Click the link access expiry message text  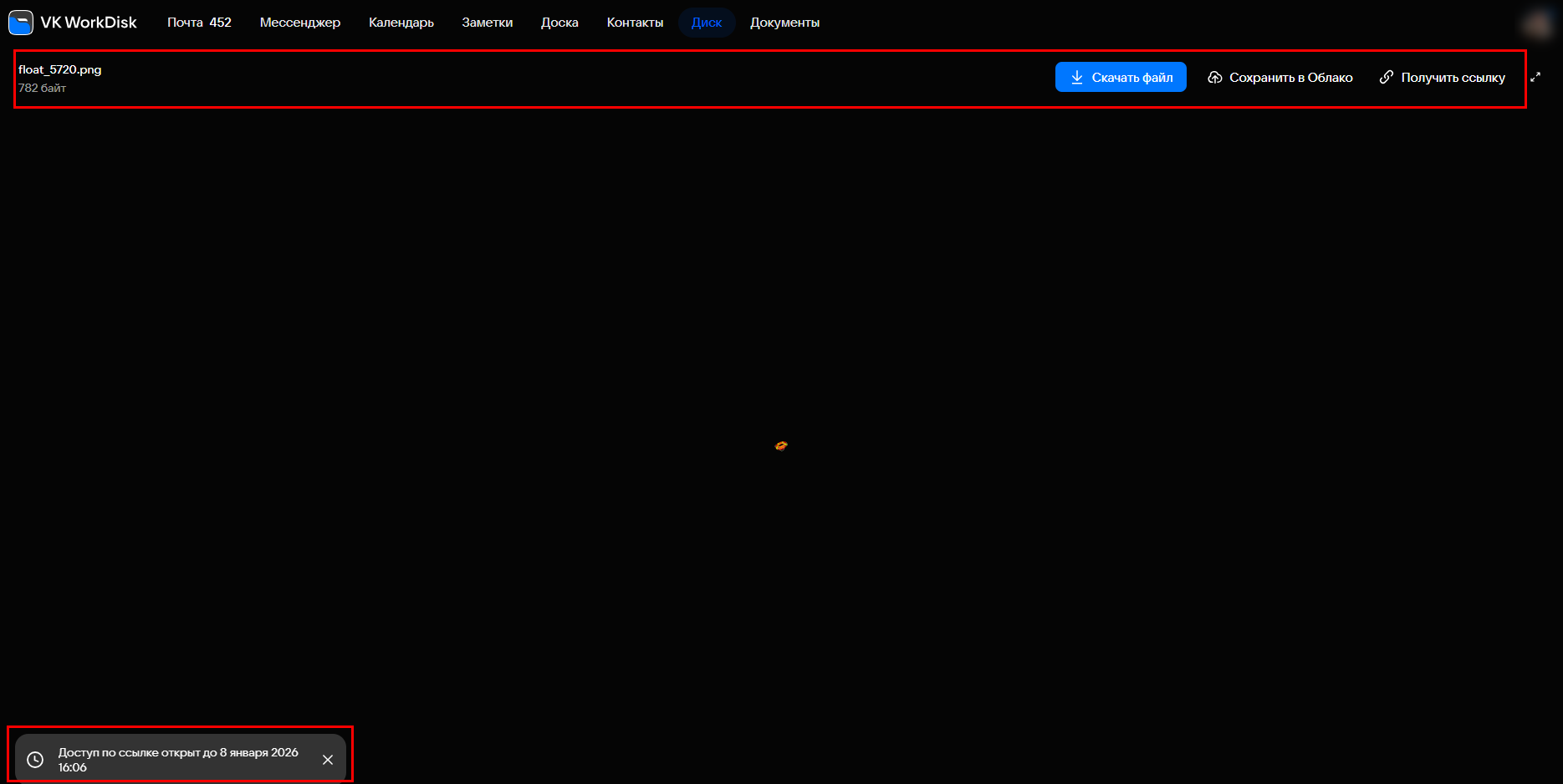point(178,760)
